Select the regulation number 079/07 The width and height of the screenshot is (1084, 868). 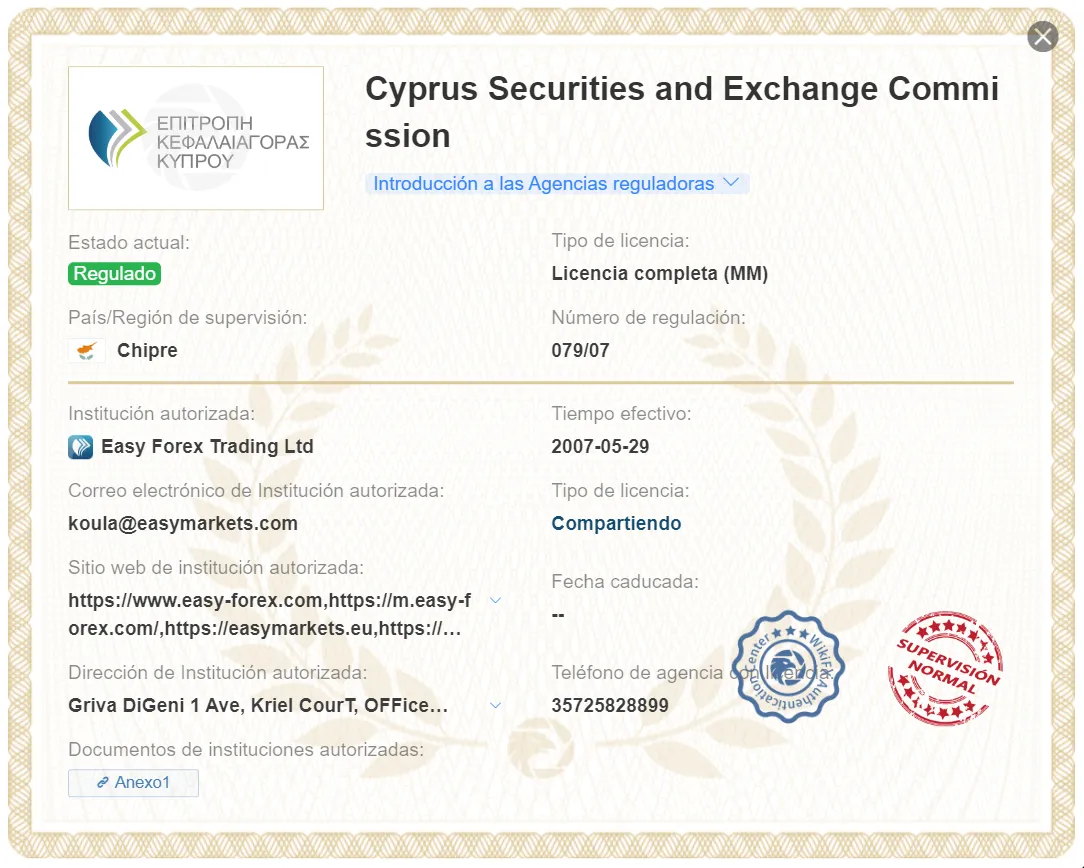tap(580, 350)
